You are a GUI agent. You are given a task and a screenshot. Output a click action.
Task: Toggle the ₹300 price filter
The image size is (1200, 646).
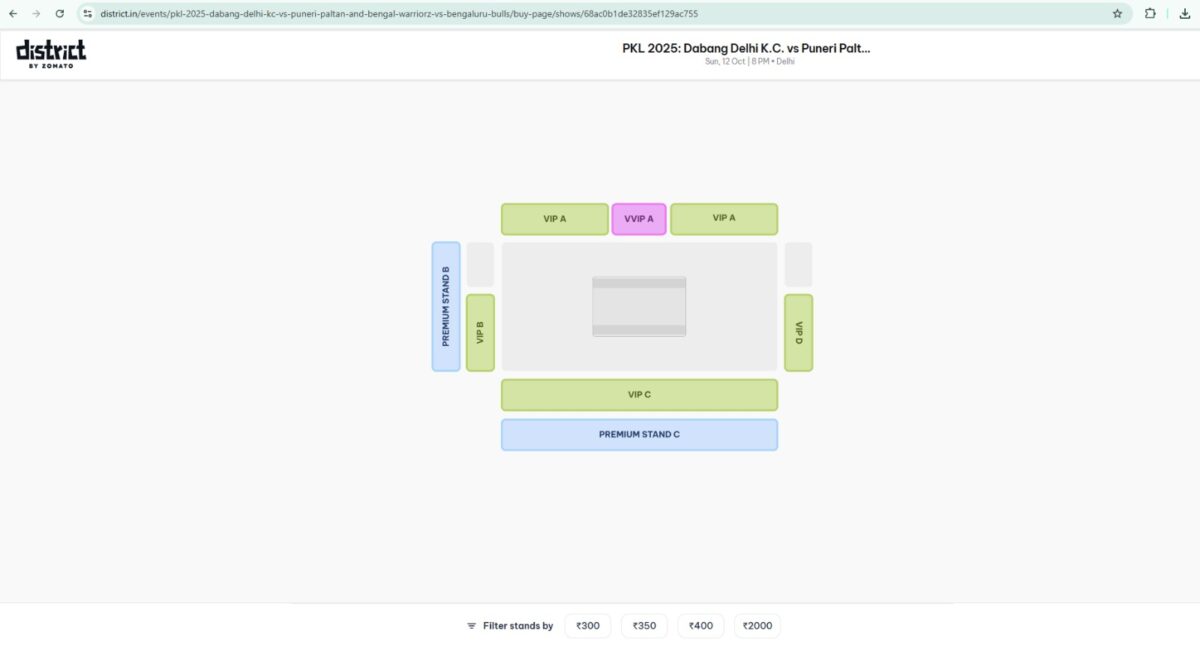click(587, 625)
